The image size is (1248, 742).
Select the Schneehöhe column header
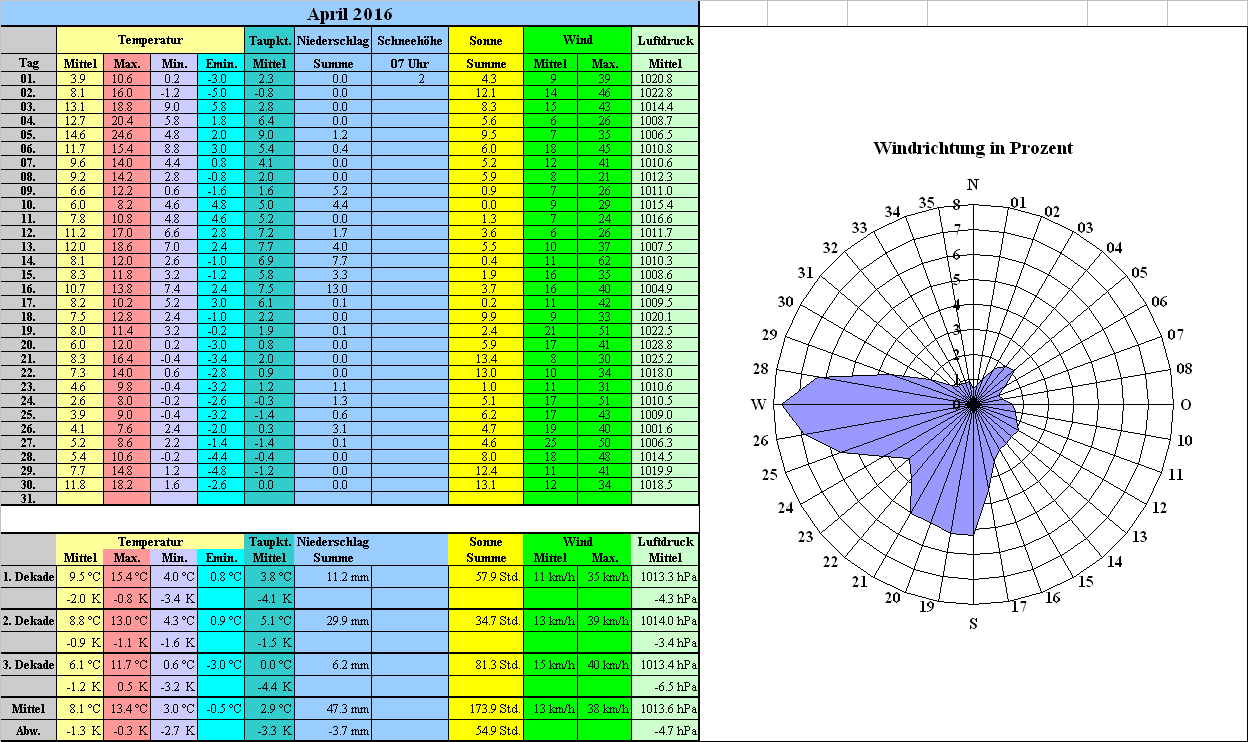coord(410,40)
